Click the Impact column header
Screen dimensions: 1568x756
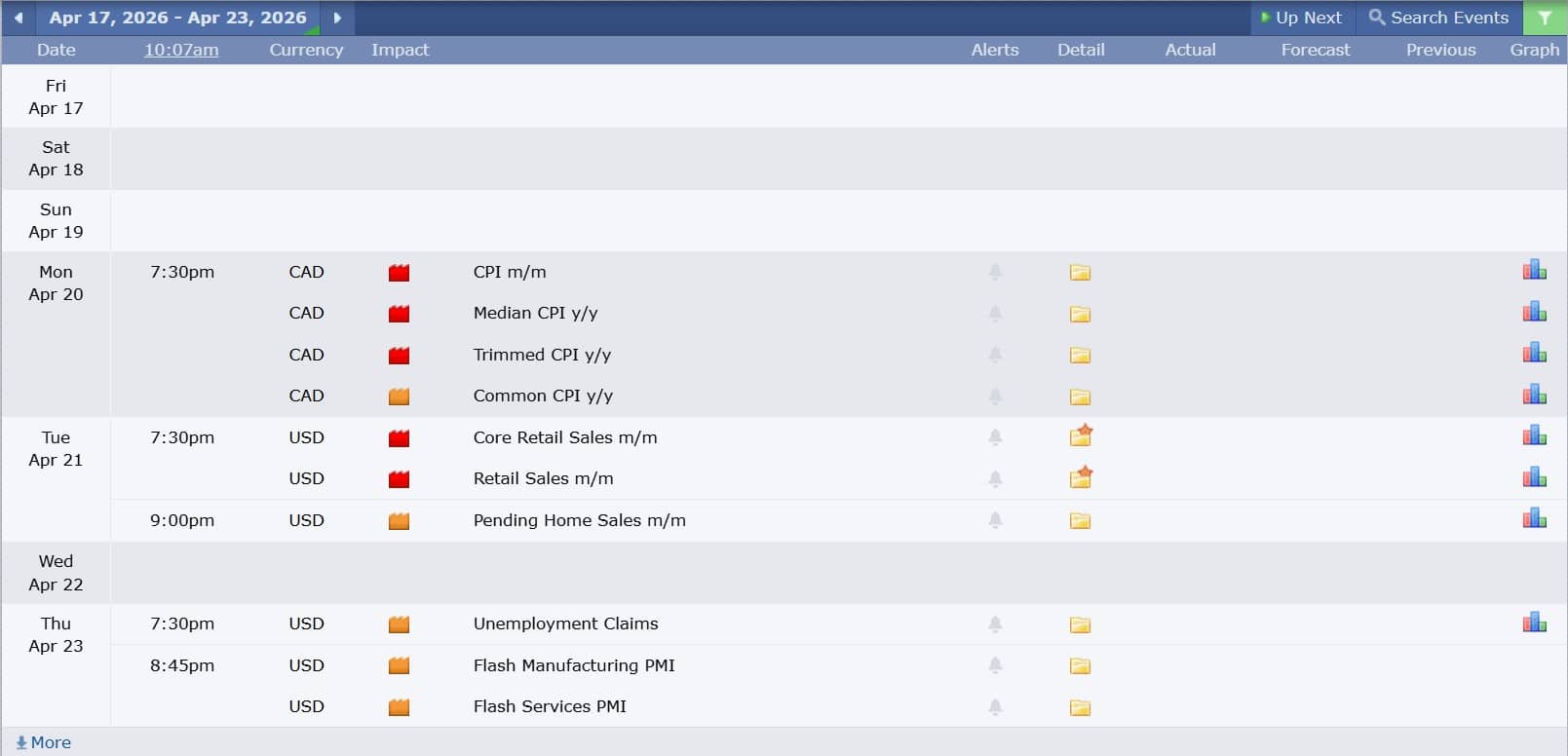click(400, 50)
